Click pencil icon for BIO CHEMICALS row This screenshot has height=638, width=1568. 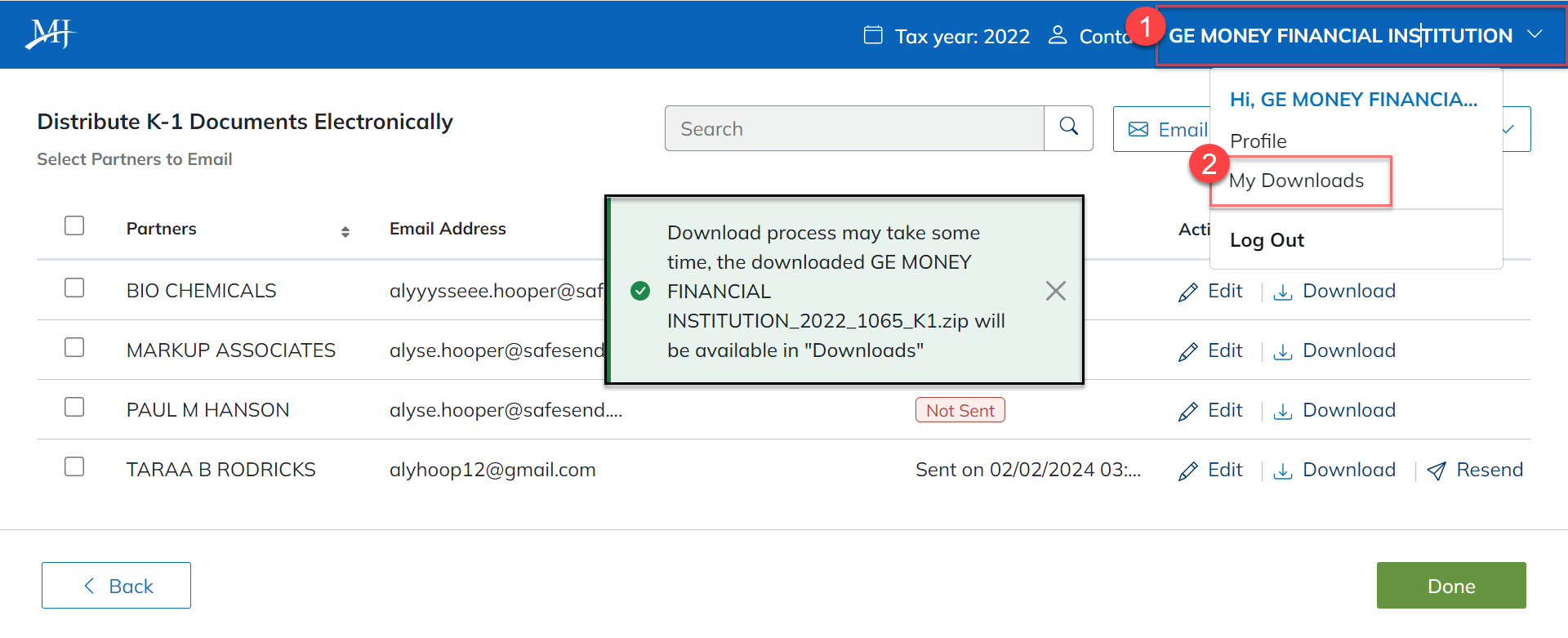1188,292
